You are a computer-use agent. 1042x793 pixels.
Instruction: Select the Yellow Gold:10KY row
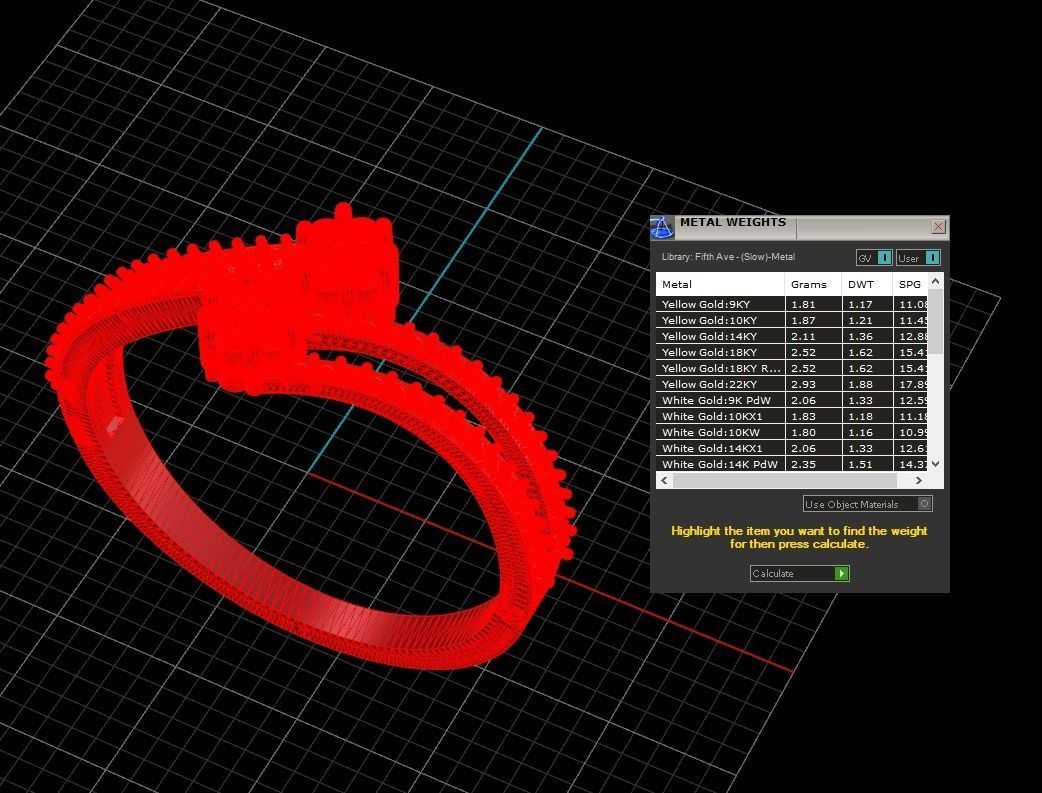(x=792, y=320)
